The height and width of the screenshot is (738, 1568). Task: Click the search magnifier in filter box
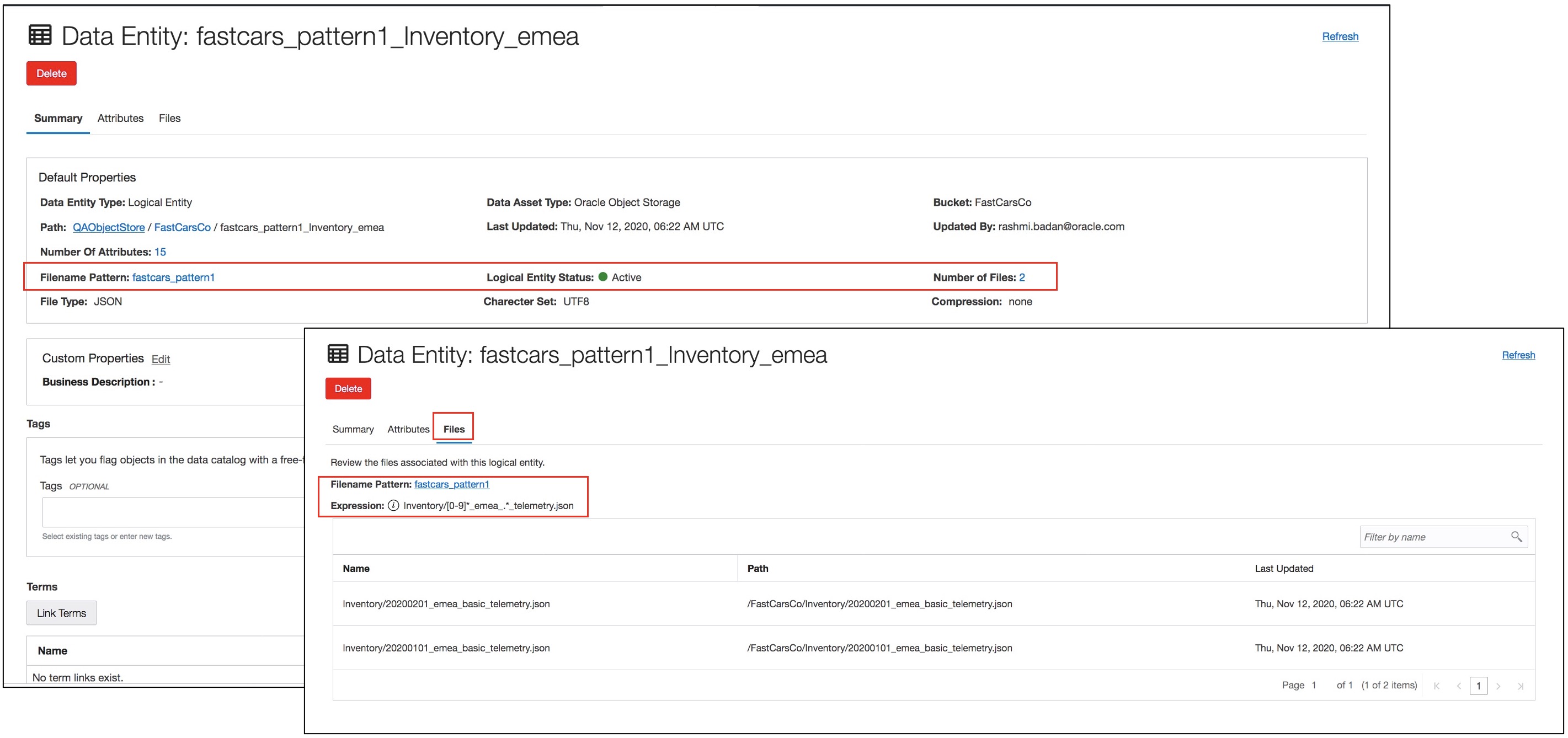1516,536
